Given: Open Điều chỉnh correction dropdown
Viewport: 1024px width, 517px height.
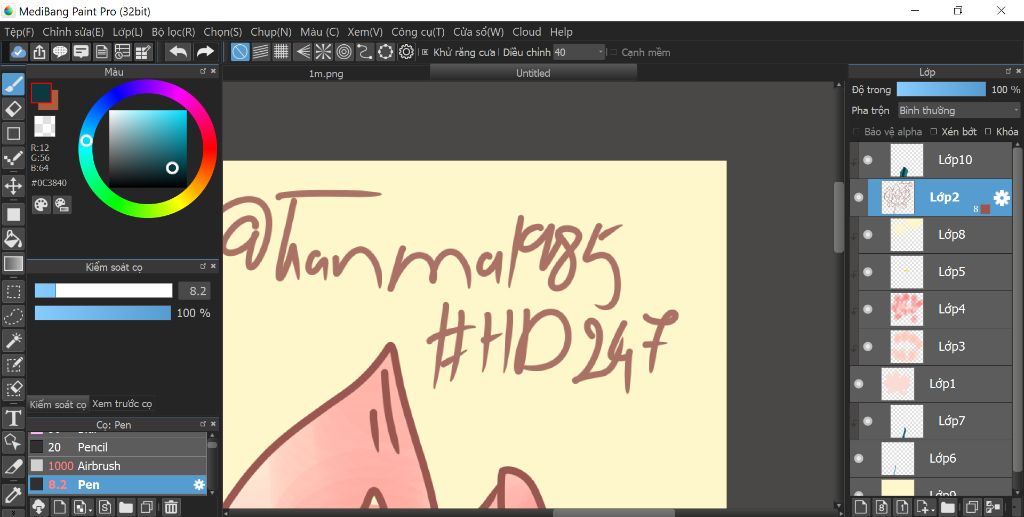Looking at the screenshot, I should 579,52.
